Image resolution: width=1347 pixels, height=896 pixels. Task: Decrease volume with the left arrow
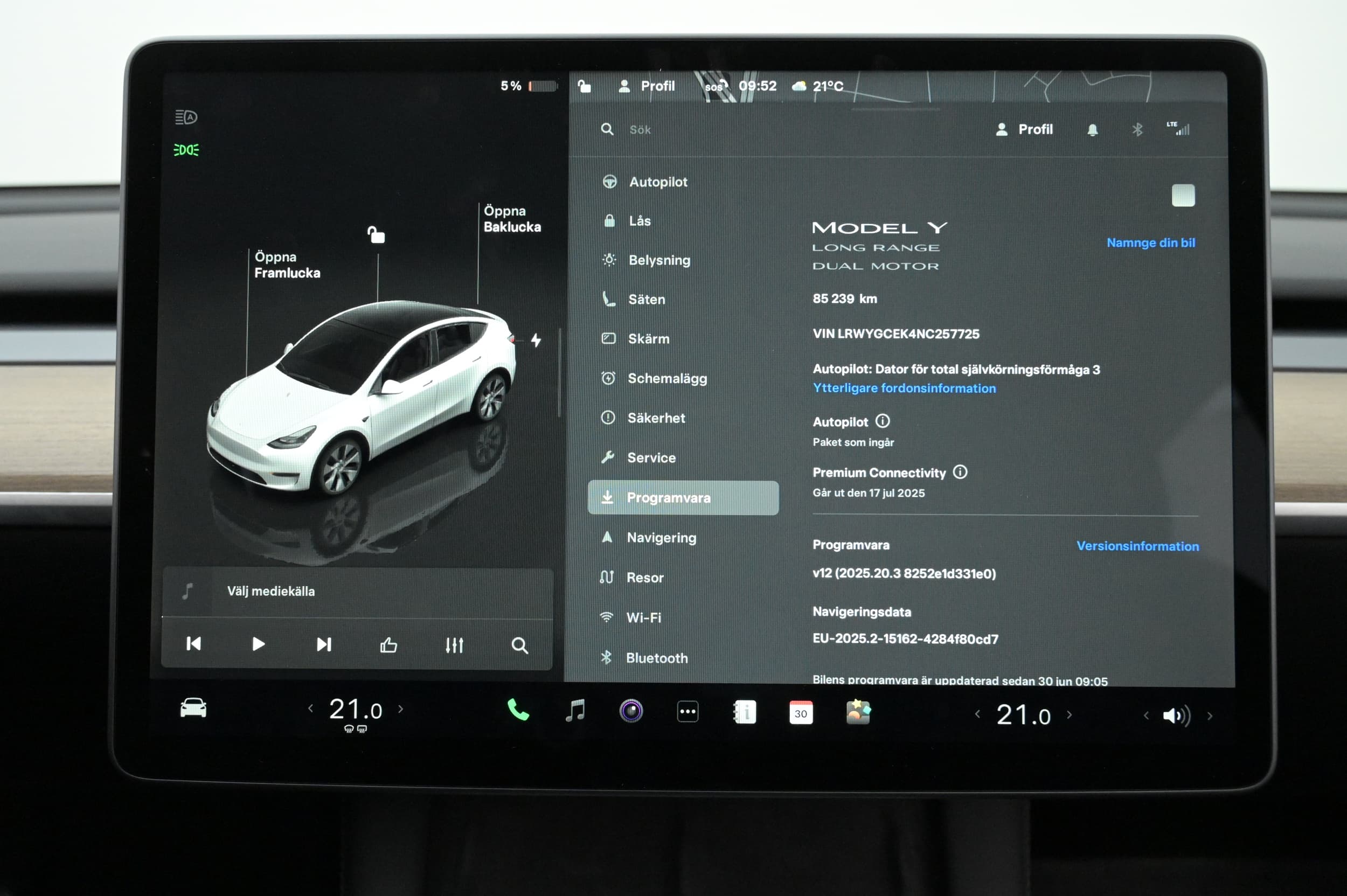[1146, 716]
